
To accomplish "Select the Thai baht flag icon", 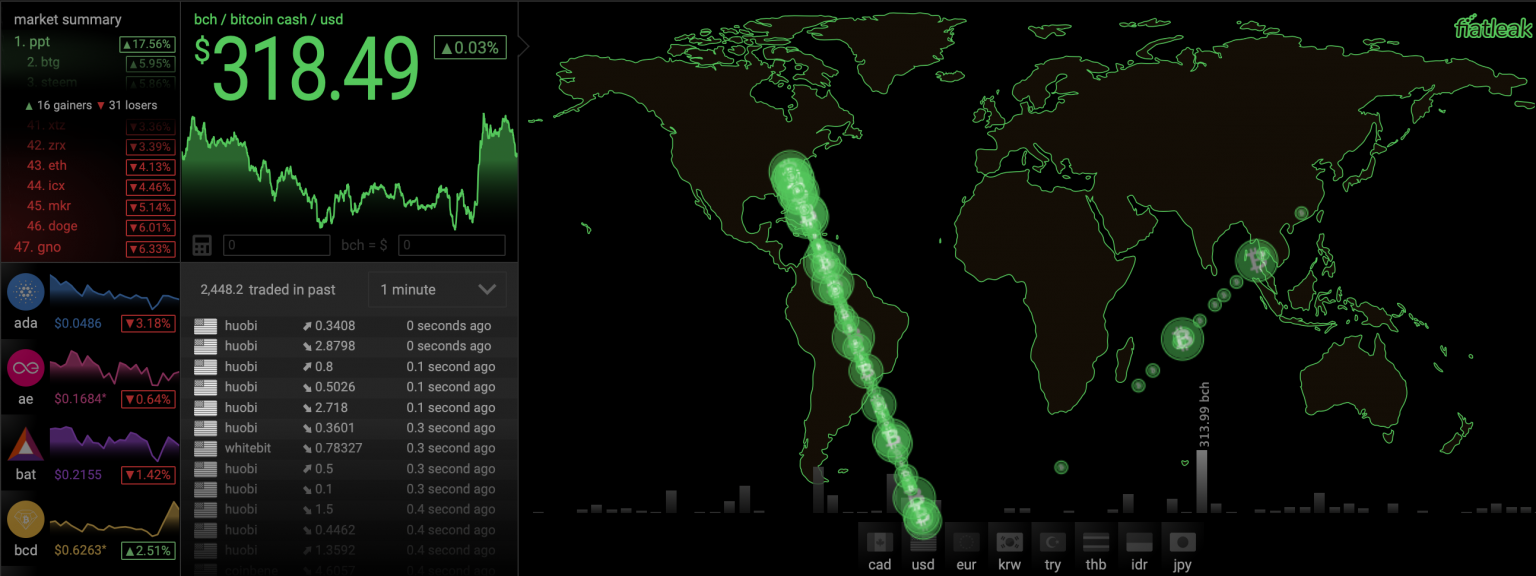I will (x=1095, y=542).
